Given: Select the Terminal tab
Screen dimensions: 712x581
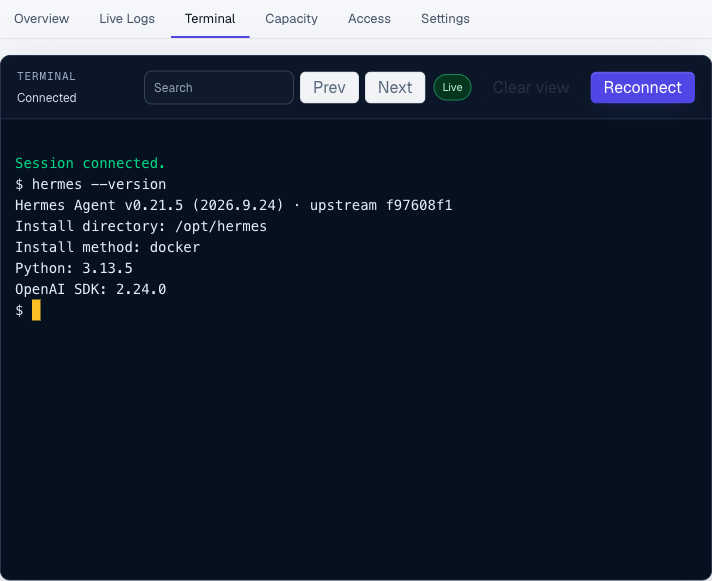Looking at the screenshot, I should point(210,19).
